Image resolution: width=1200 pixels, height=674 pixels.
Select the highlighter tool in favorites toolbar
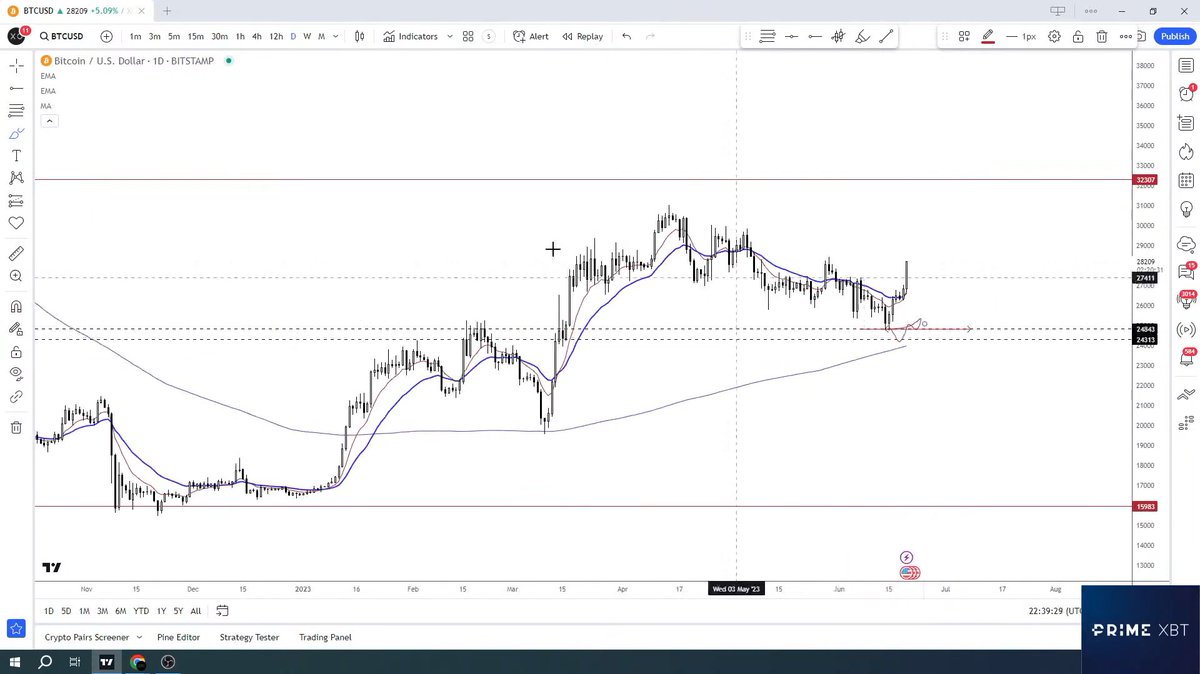click(x=862, y=36)
